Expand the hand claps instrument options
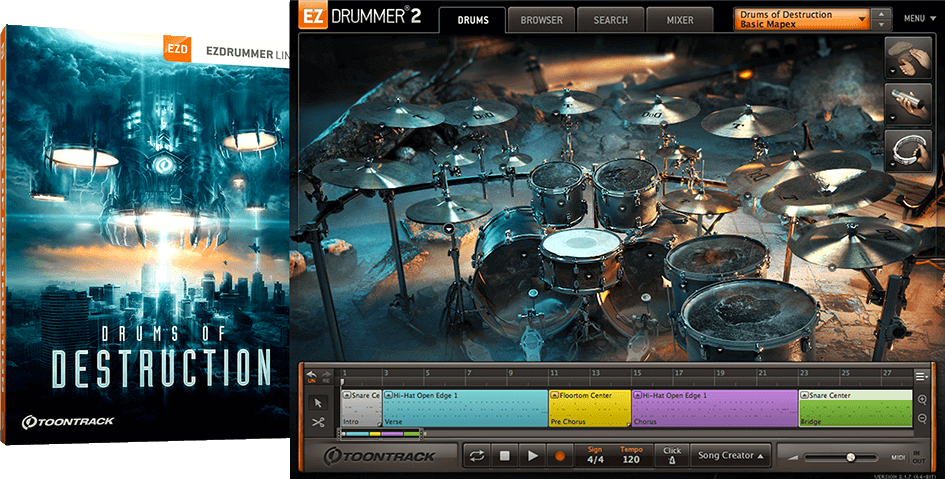This screenshot has height=479, width=945. 891,72
